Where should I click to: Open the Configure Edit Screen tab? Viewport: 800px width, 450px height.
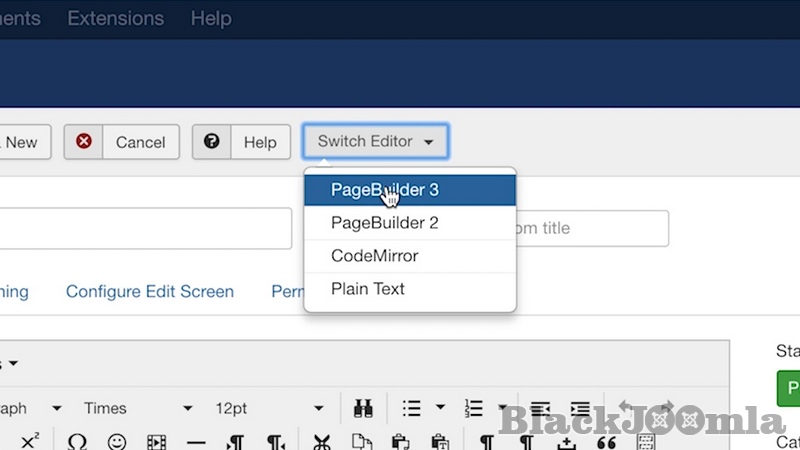pos(150,292)
